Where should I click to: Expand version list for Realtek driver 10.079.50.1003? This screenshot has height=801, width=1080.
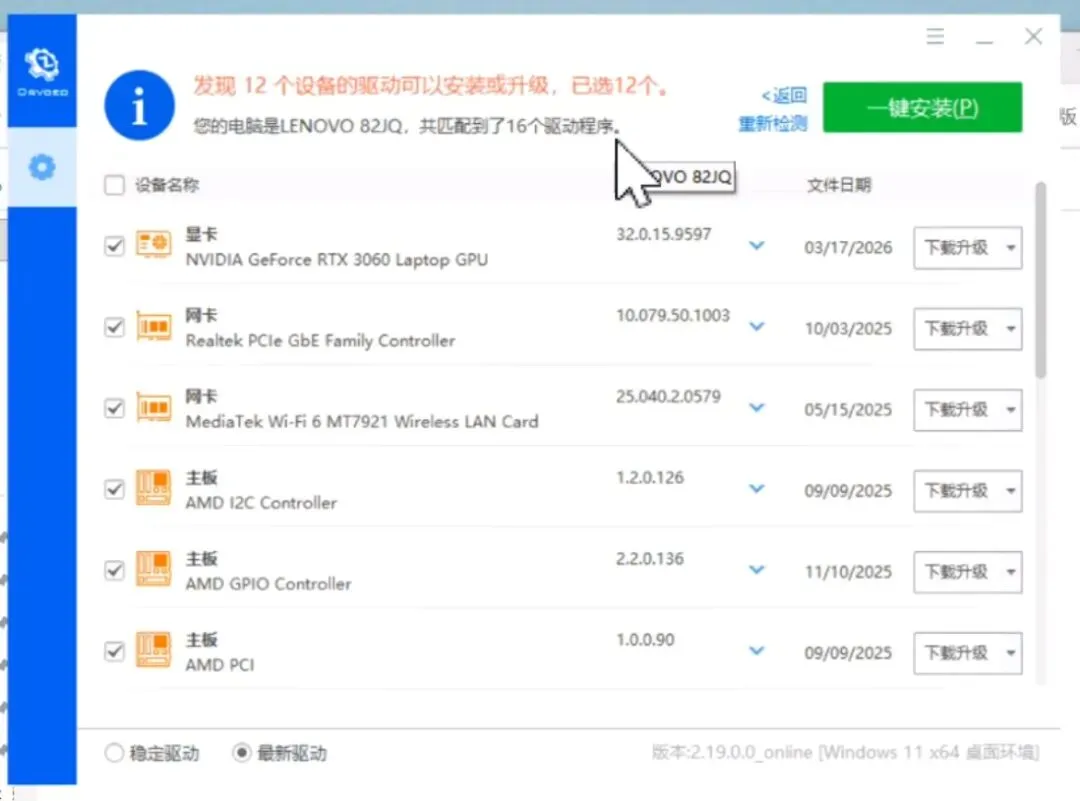coord(756,327)
